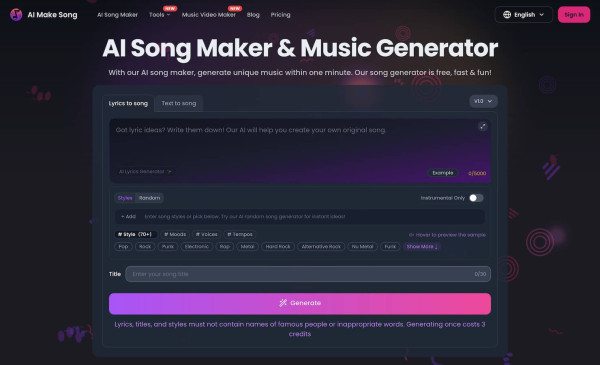Image resolution: width=600 pixels, height=365 pixels.
Task: Pick the Funk style tag
Action: pyautogui.click(x=390, y=247)
